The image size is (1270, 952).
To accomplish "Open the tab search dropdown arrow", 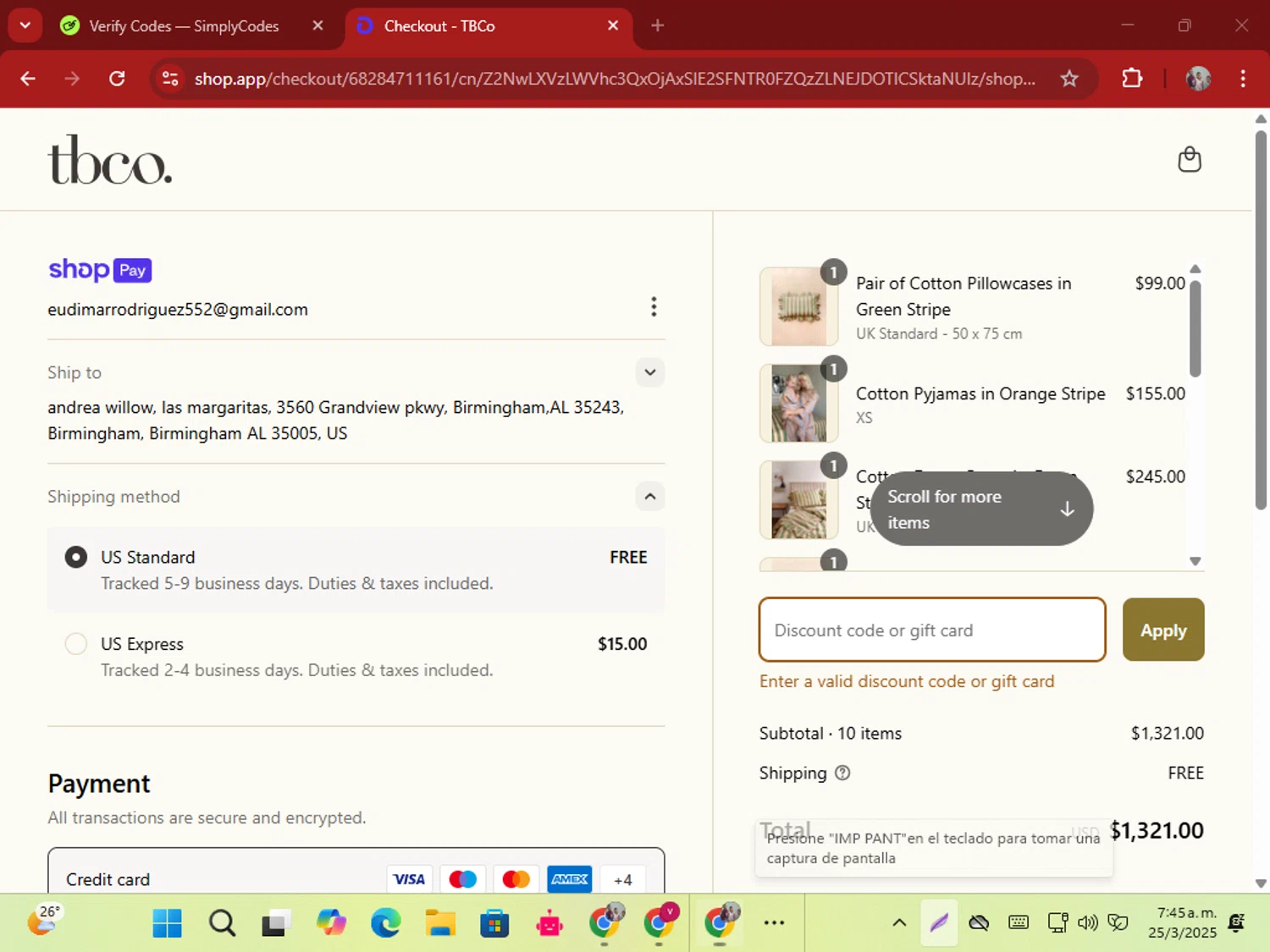I will [x=25, y=25].
